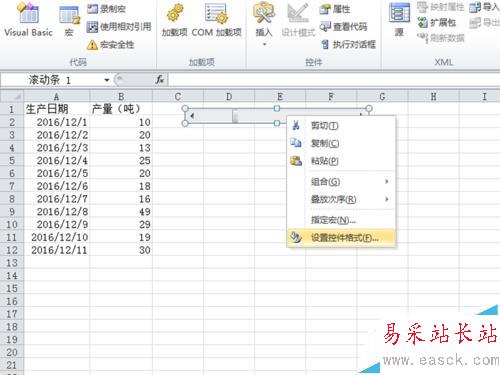Select column H header
Screen dimensions: 500x375
click(x=433, y=97)
